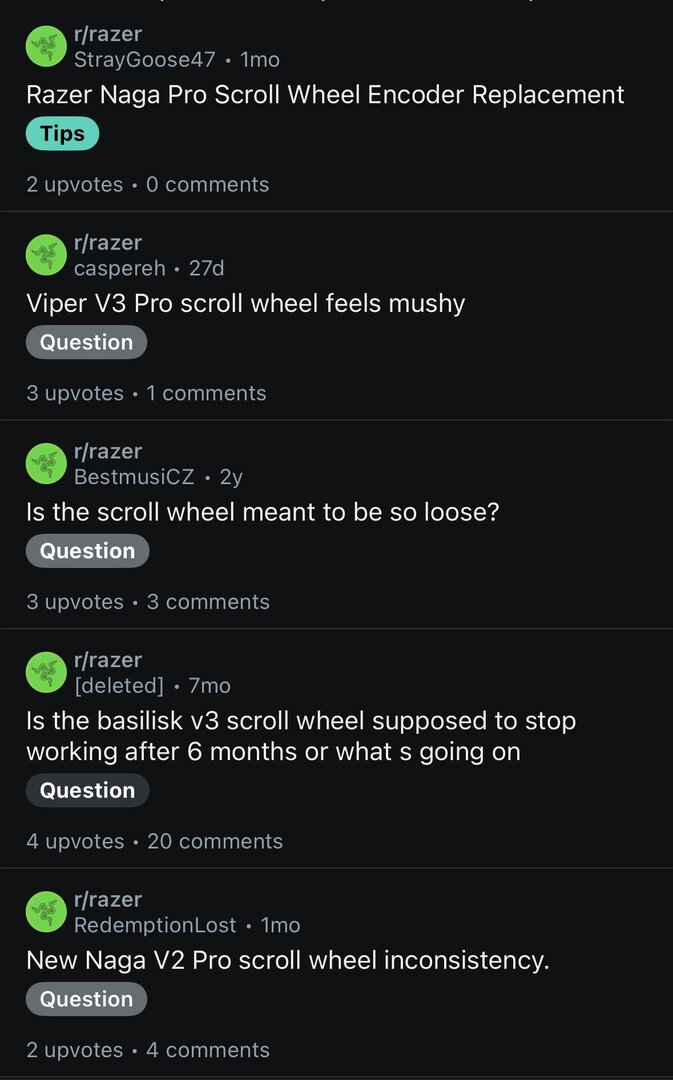Open the Razer Naga Pro Encoder Replacement post

point(325,95)
